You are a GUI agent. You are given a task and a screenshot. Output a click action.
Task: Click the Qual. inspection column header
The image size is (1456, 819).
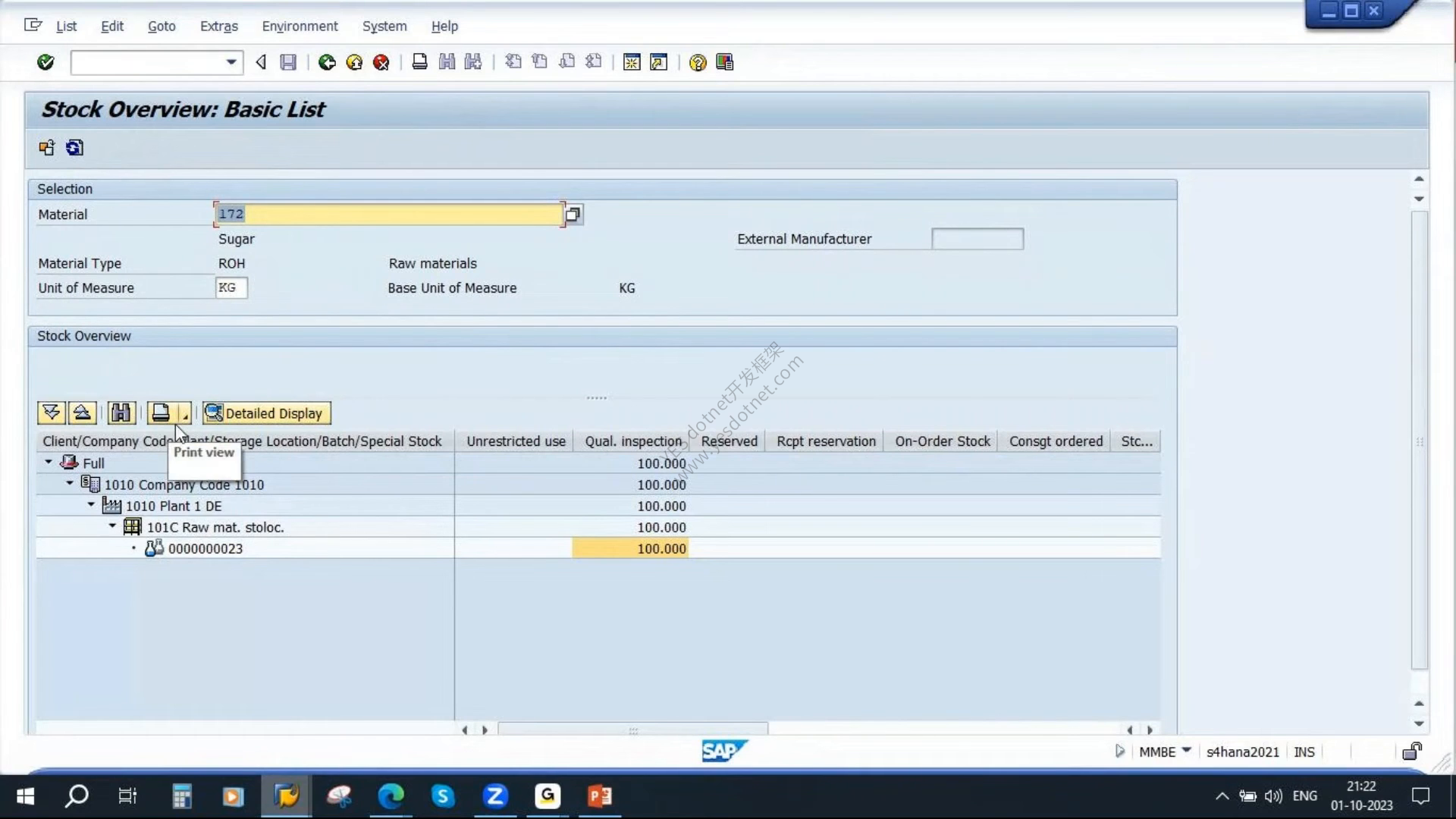[x=632, y=441]
